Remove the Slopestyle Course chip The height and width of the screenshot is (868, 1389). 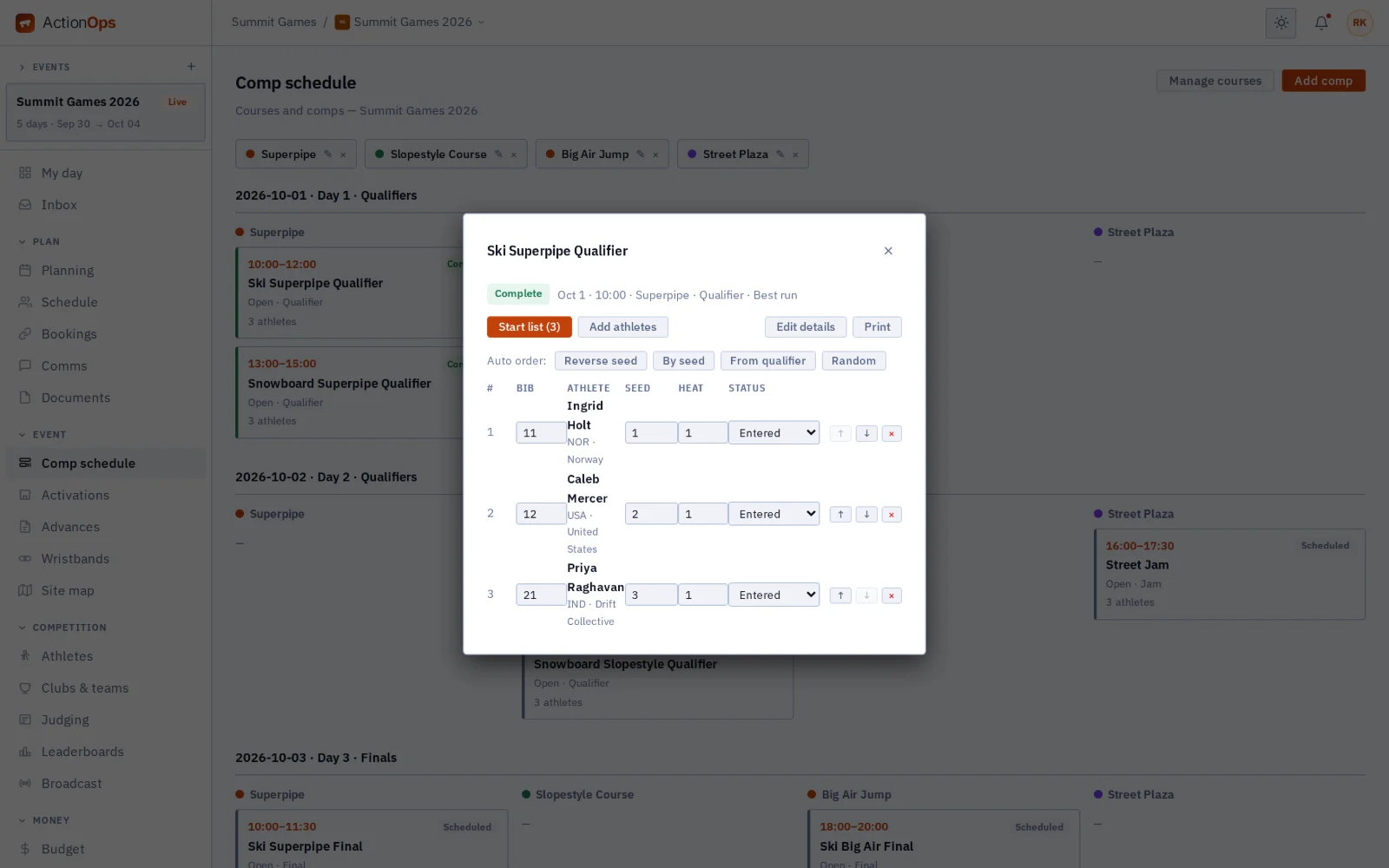[514, 155]
